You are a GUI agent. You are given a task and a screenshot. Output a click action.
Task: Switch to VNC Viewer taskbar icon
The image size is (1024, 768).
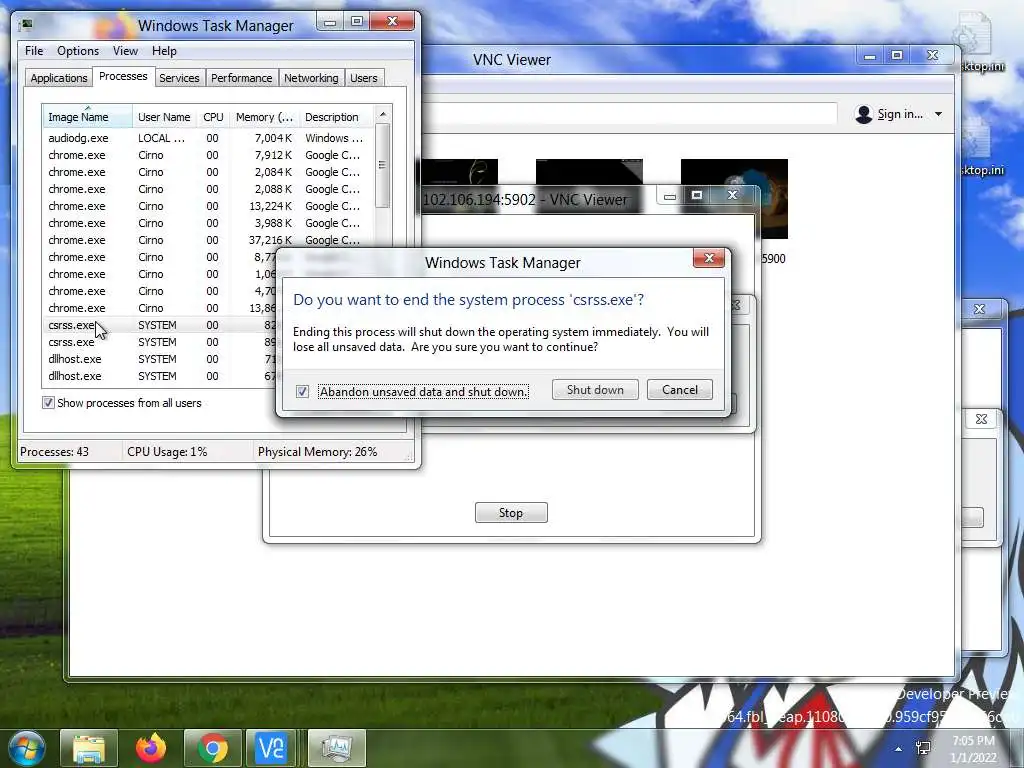coord(272,748)
